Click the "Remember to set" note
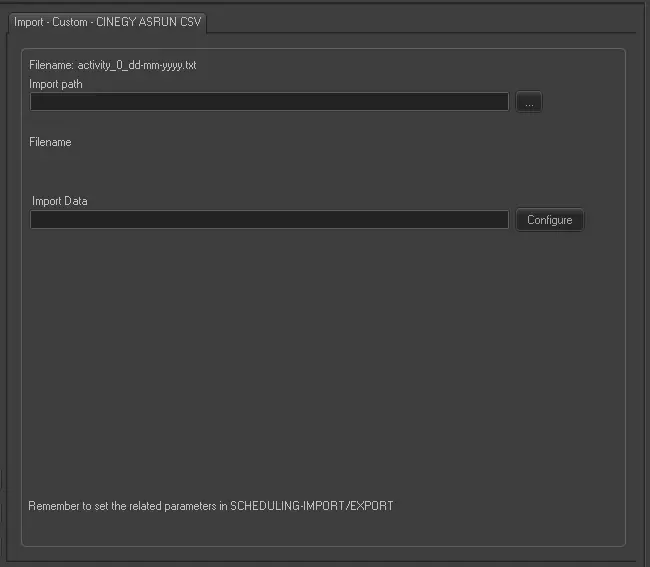The height and width of the screenshot is (567, 650). tap(210, 506)
